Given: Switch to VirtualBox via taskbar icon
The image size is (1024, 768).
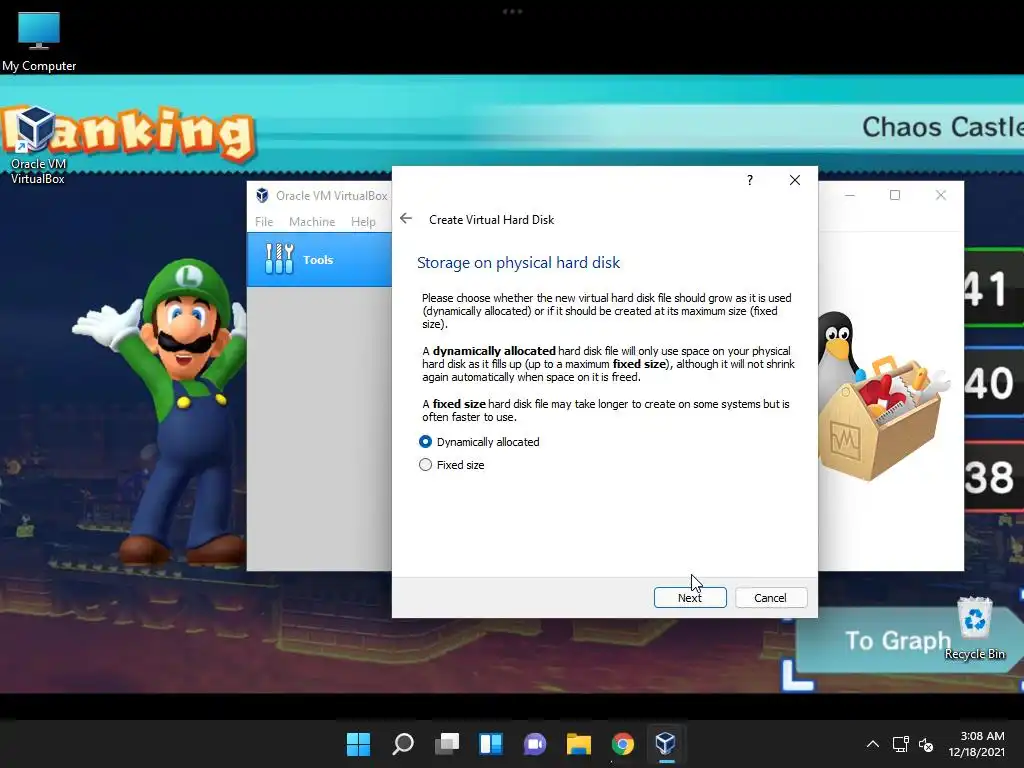Looking at the screenshot, I should pyautogui.click(x=665, y=744).
